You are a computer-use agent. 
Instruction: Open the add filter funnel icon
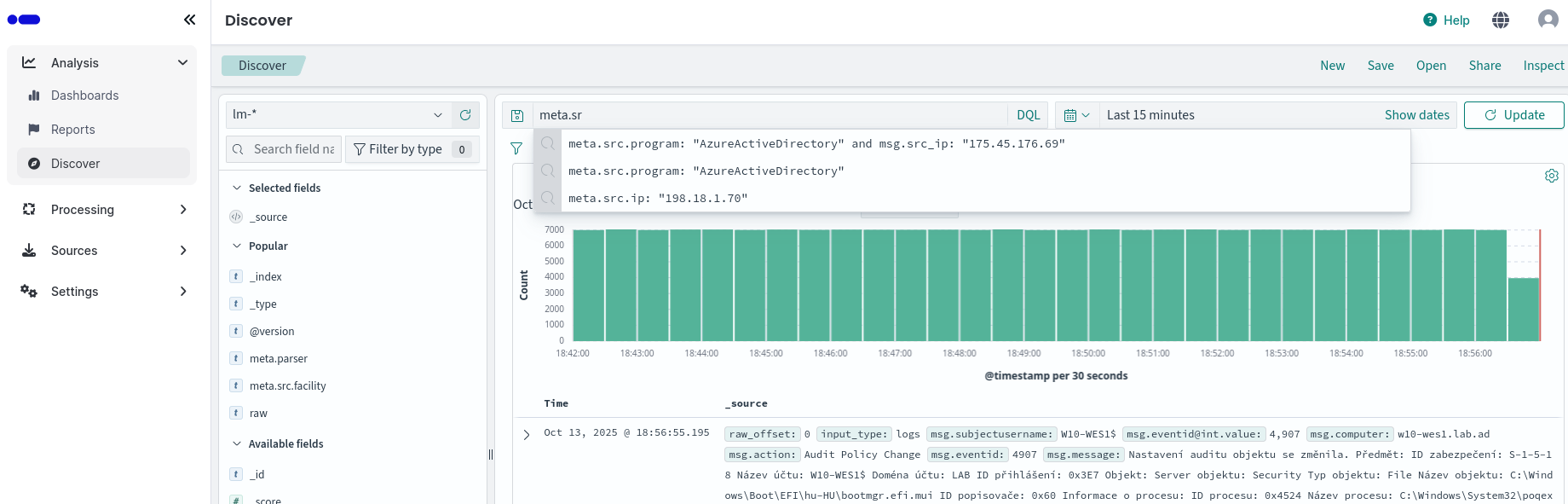[x=516, y=148]
